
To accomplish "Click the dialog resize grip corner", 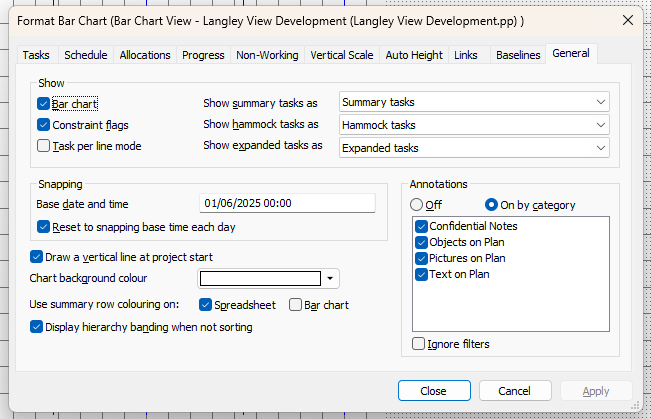I will [635, 406].
